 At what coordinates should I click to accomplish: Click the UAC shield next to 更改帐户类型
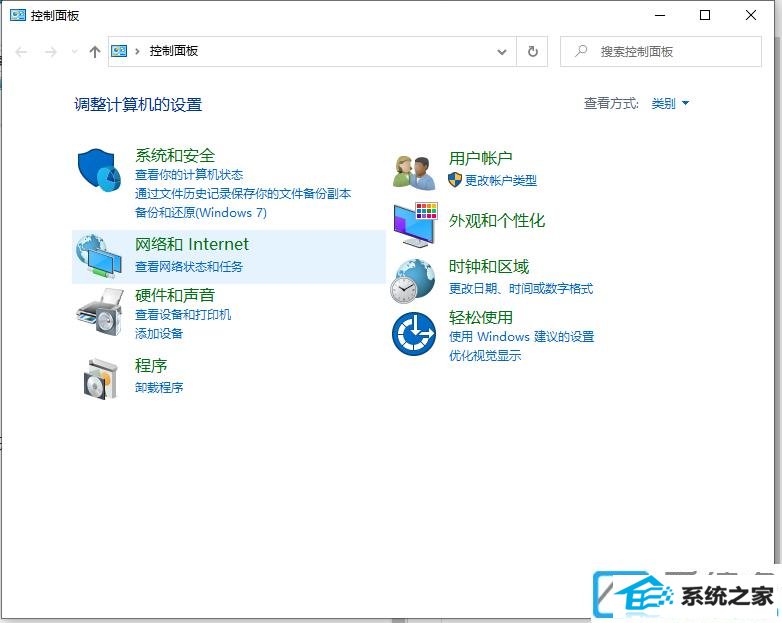pyautogui.click(x=454, y=180)
